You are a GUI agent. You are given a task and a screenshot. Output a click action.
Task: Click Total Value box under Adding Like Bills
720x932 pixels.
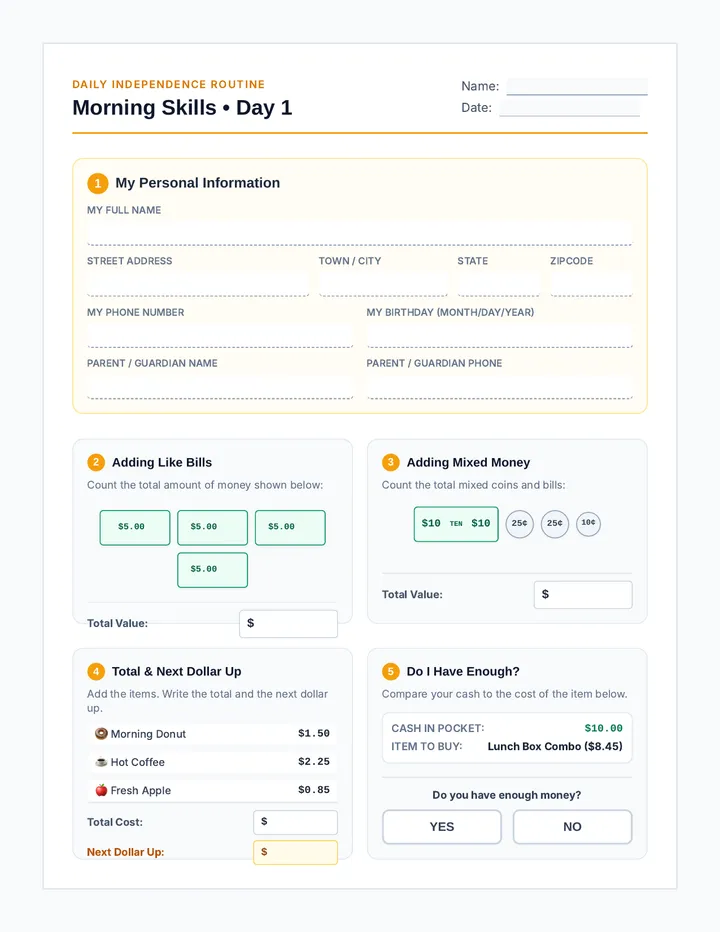tap(288, 624)
